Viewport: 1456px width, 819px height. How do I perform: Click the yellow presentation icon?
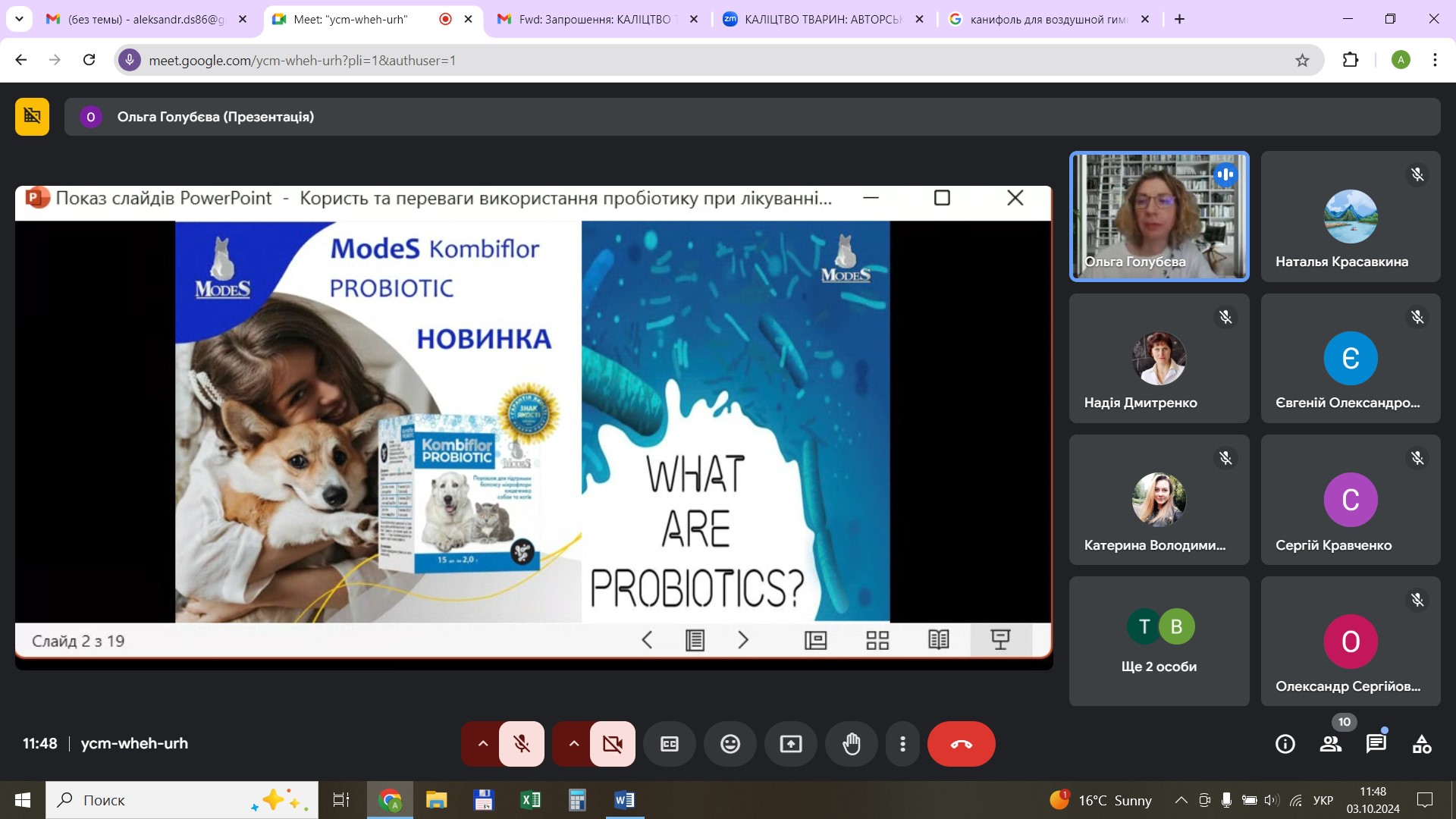(x=32, y=116)
